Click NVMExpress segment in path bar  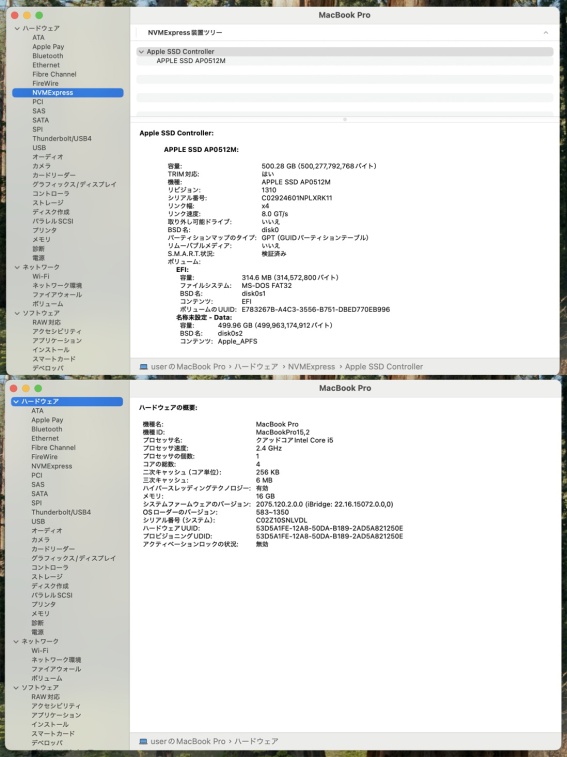311,367
